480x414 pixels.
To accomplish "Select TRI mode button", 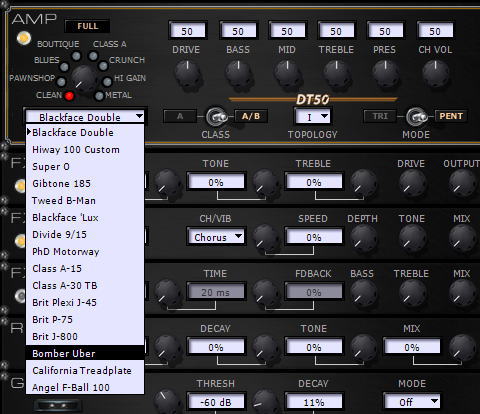I will point(380,116).
